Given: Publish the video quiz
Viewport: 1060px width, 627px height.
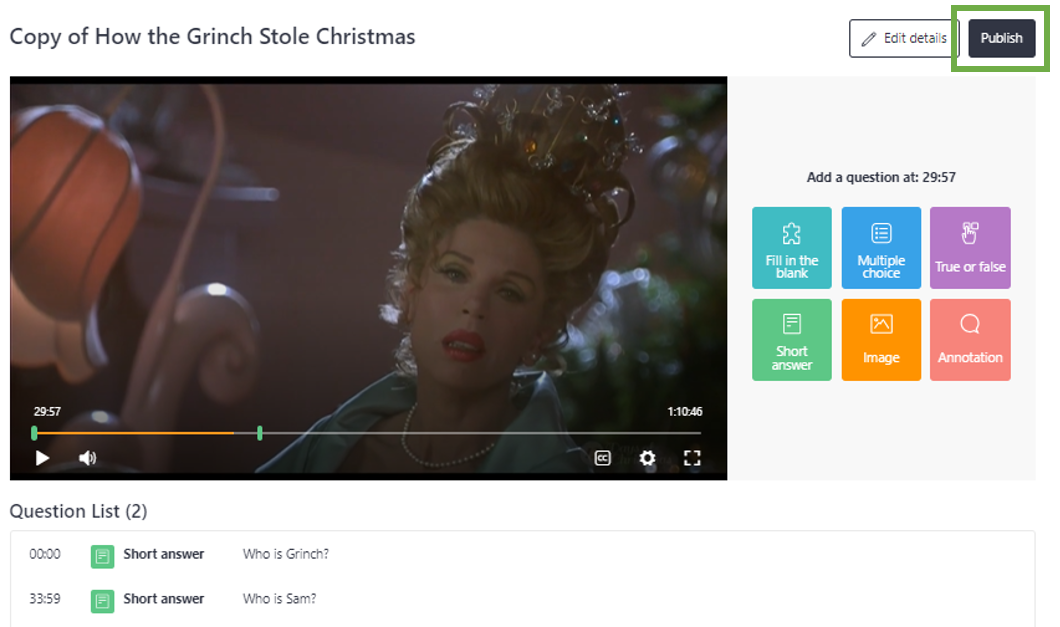Looking at the screenshot, I should [1001, 38].
